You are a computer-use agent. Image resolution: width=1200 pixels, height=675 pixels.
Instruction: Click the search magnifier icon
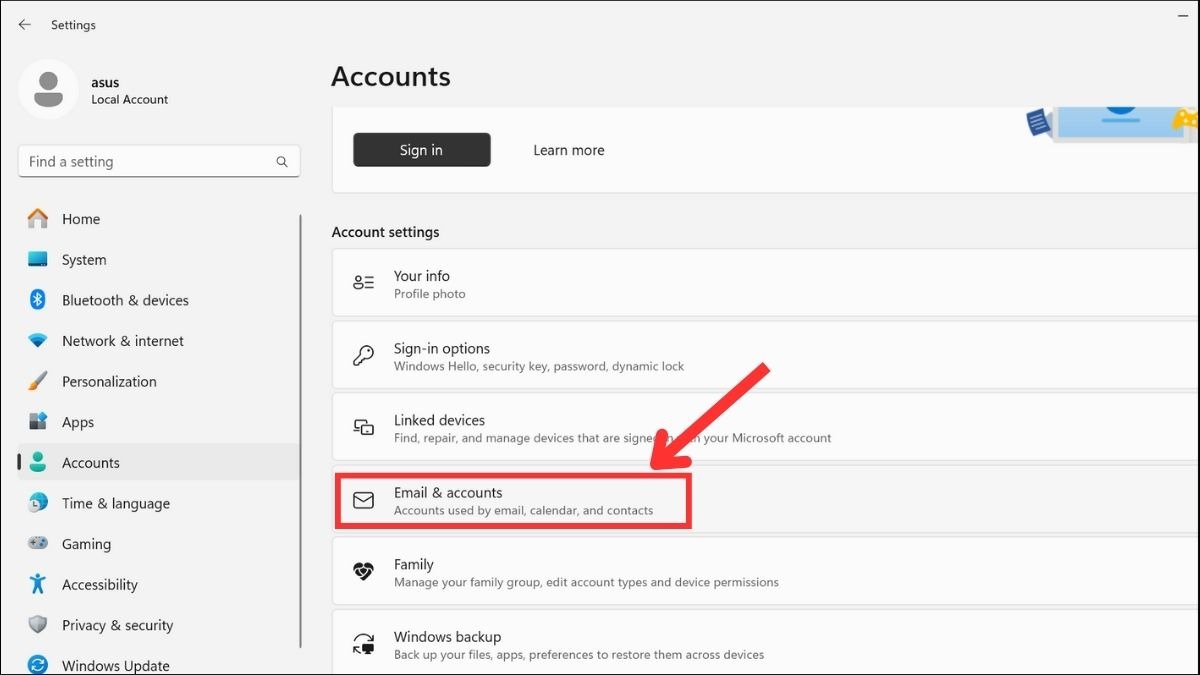point(282,161)
